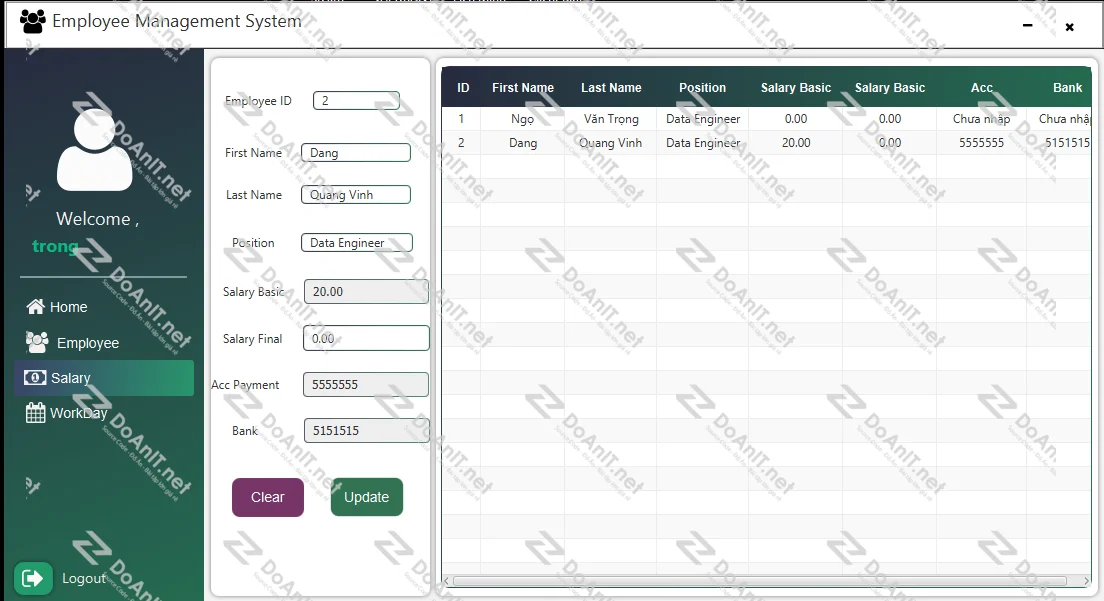Click the app logo in title bar
Viewport: 1104px width, 601px height.
click(32, 22)
